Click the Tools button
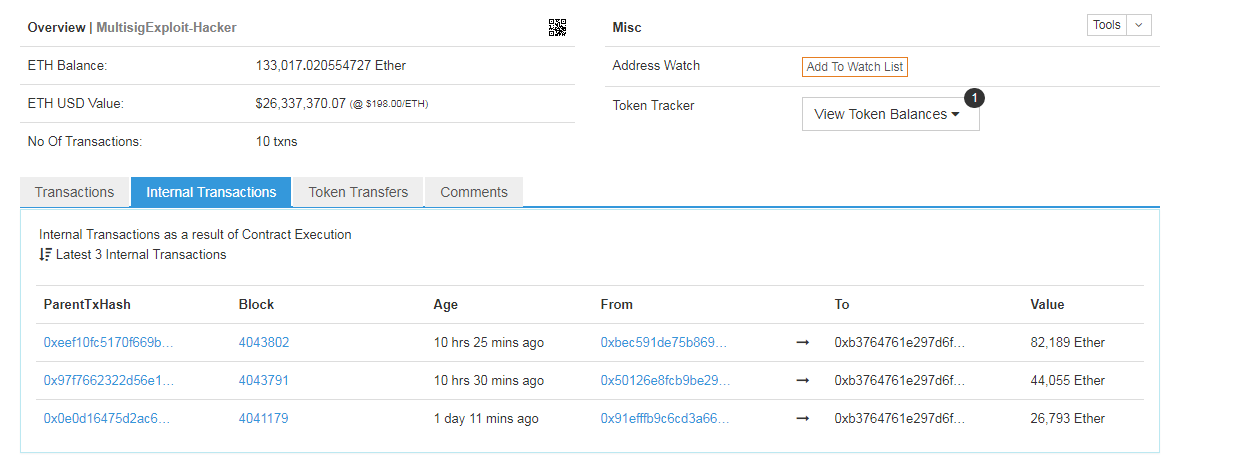This screenshot has height=460, width=1244. [1107, 25]
